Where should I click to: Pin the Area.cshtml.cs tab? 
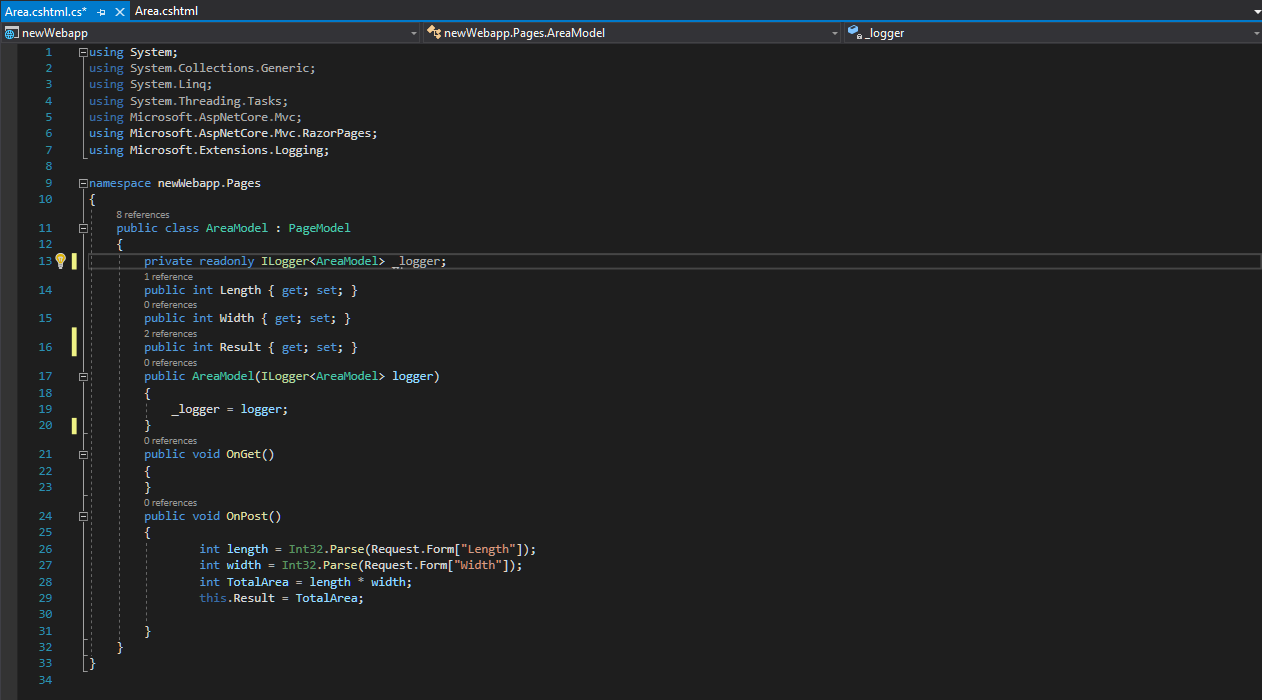click(x=102, y=12)
